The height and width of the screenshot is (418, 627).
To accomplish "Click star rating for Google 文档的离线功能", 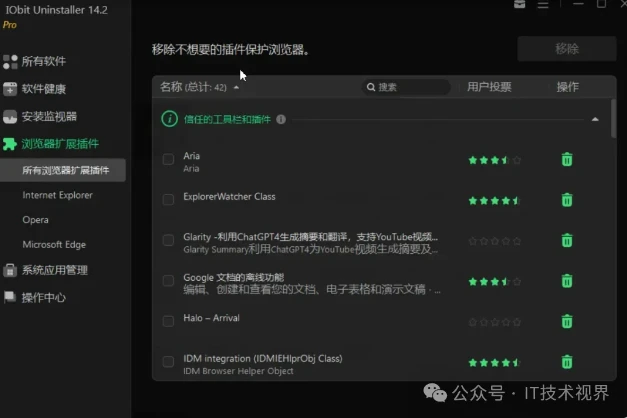I will coord(495,282).
